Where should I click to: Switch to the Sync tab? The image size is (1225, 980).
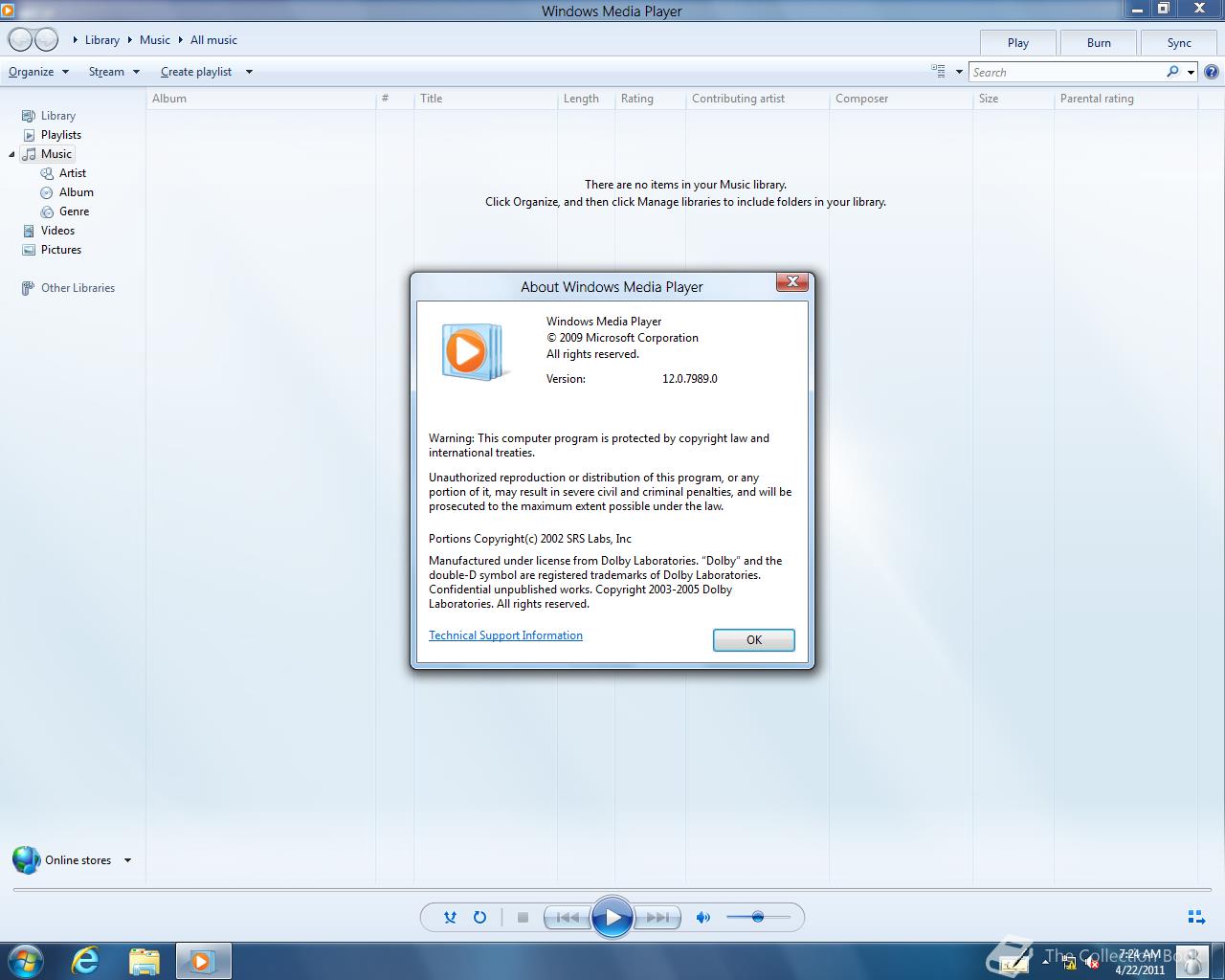1179,43
